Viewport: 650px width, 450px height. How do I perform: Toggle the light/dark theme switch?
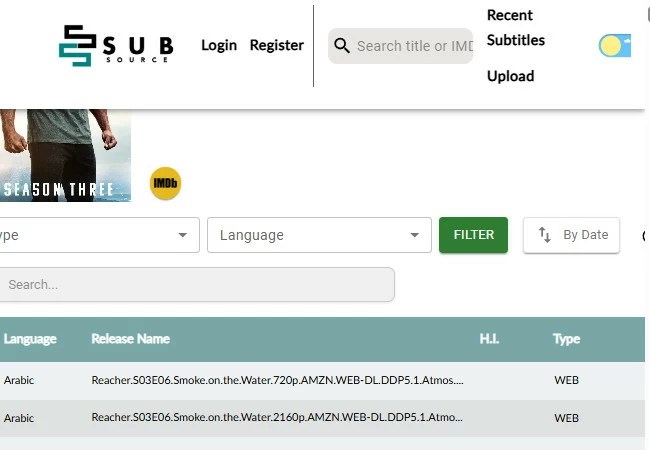pyautogui.click(x=614, y=46)
